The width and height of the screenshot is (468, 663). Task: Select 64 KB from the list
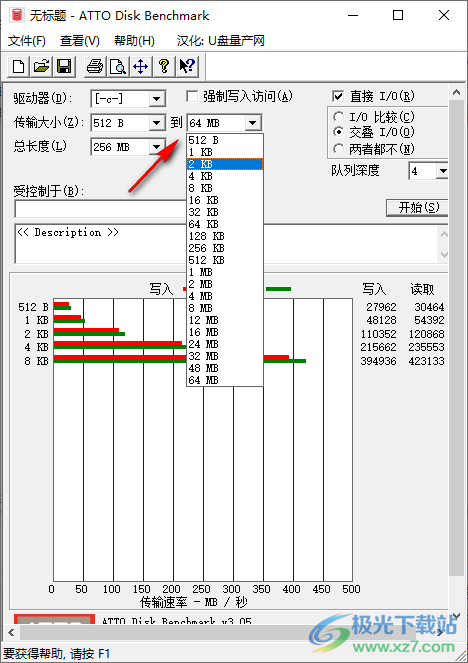[x=225, y=224]
